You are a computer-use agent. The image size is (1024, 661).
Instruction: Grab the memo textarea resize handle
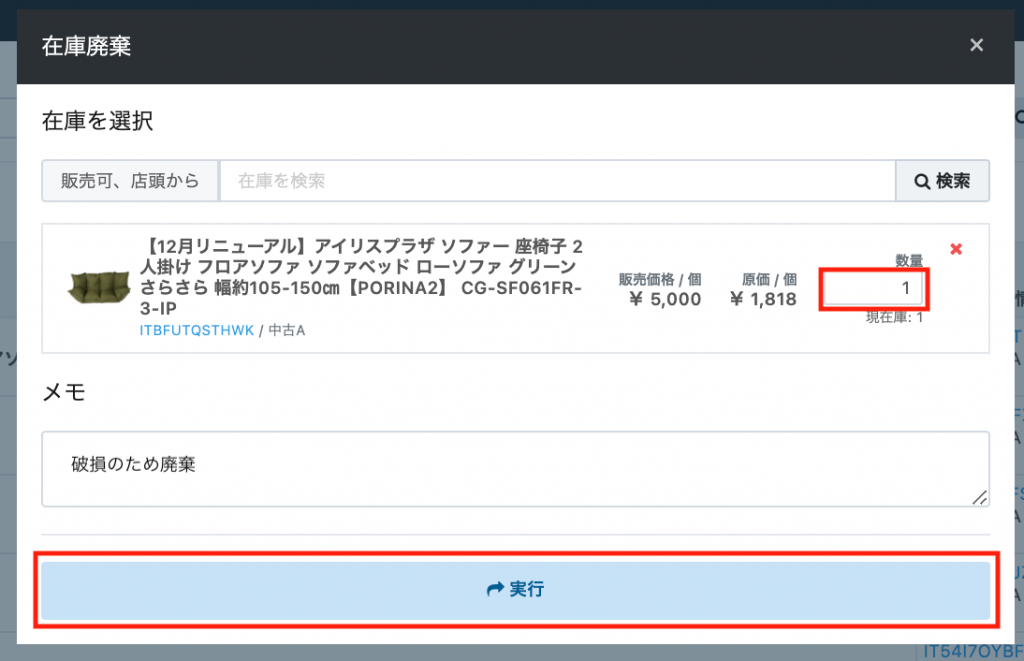(980, 498)
